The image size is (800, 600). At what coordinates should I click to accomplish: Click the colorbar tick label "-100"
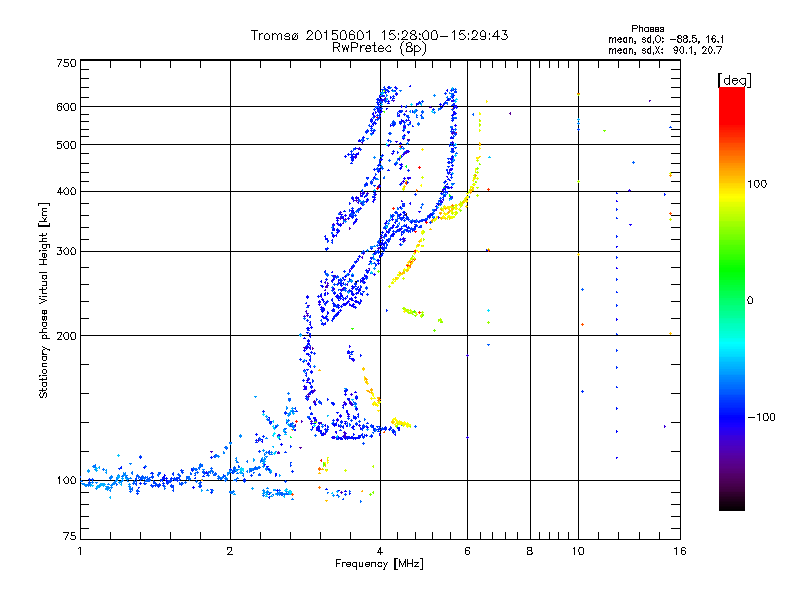click(x=761, y=417)
